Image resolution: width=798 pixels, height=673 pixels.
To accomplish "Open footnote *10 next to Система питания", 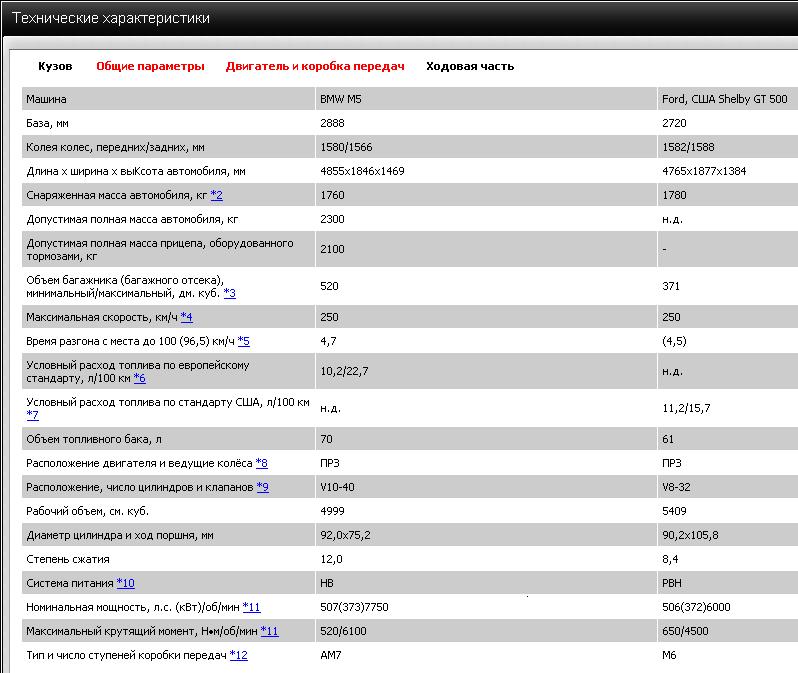I will 125,583.
